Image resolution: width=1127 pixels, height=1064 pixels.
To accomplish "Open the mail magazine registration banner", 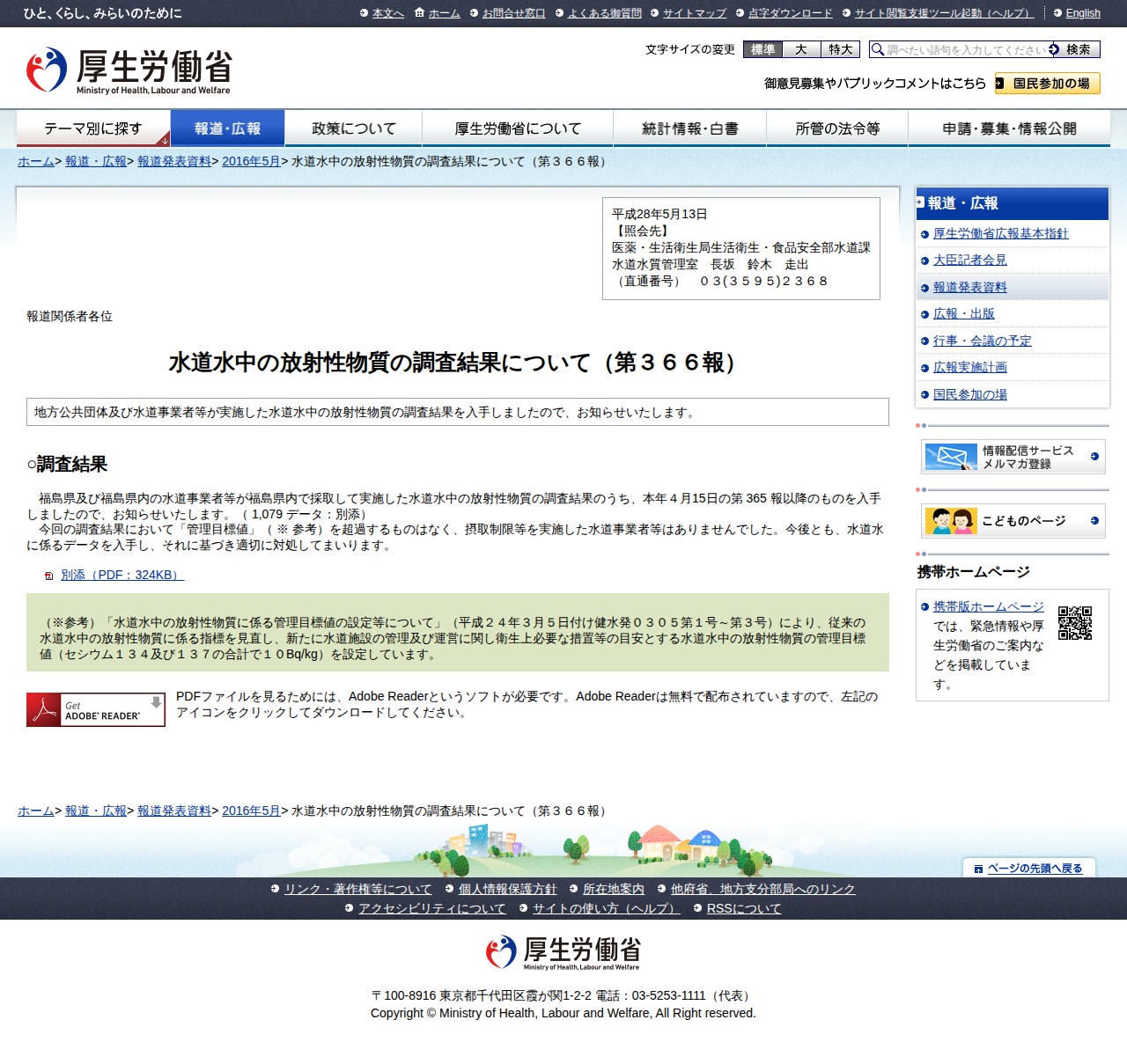I will [1013, 457].
